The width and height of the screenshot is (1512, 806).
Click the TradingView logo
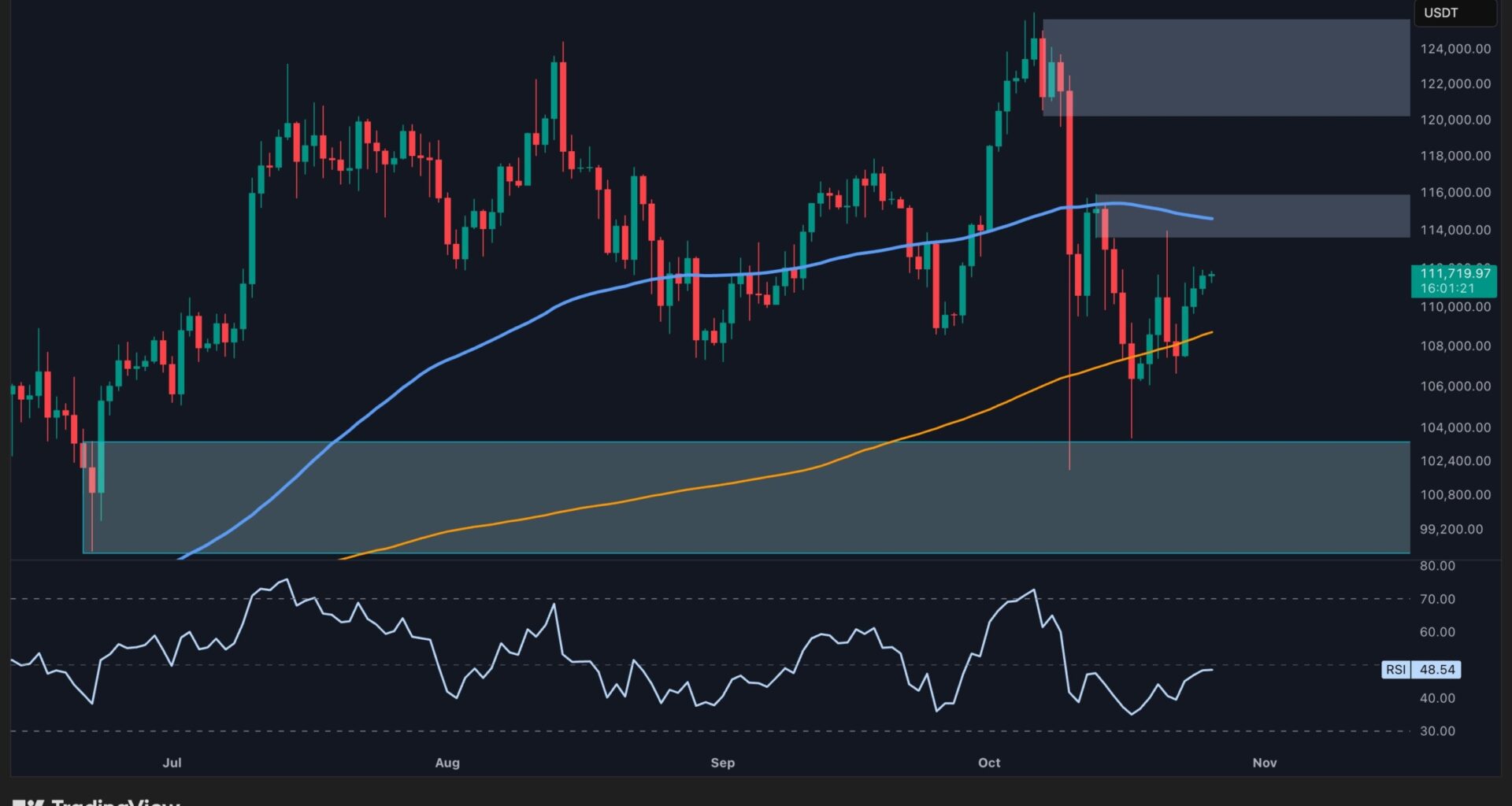coord(96,801)
